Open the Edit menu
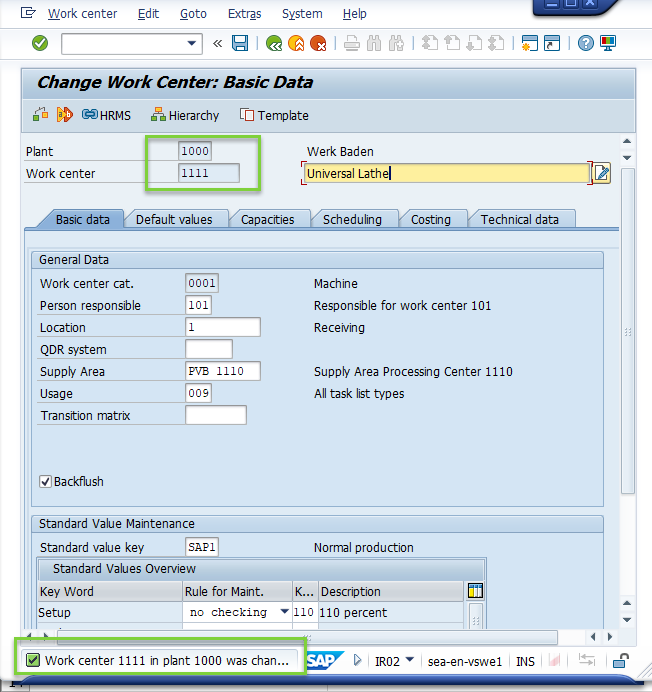The width and height of the screenshot is (652, 692). point(148,14)
